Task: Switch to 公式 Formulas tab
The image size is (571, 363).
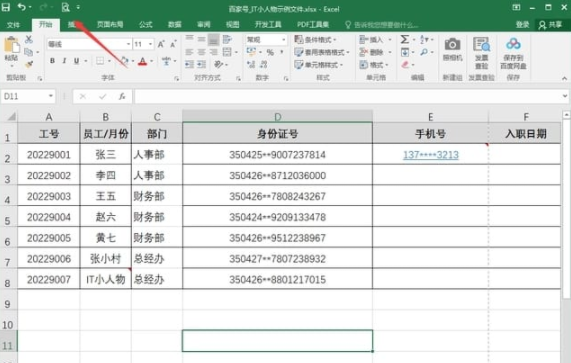Action: click(145, 24)
